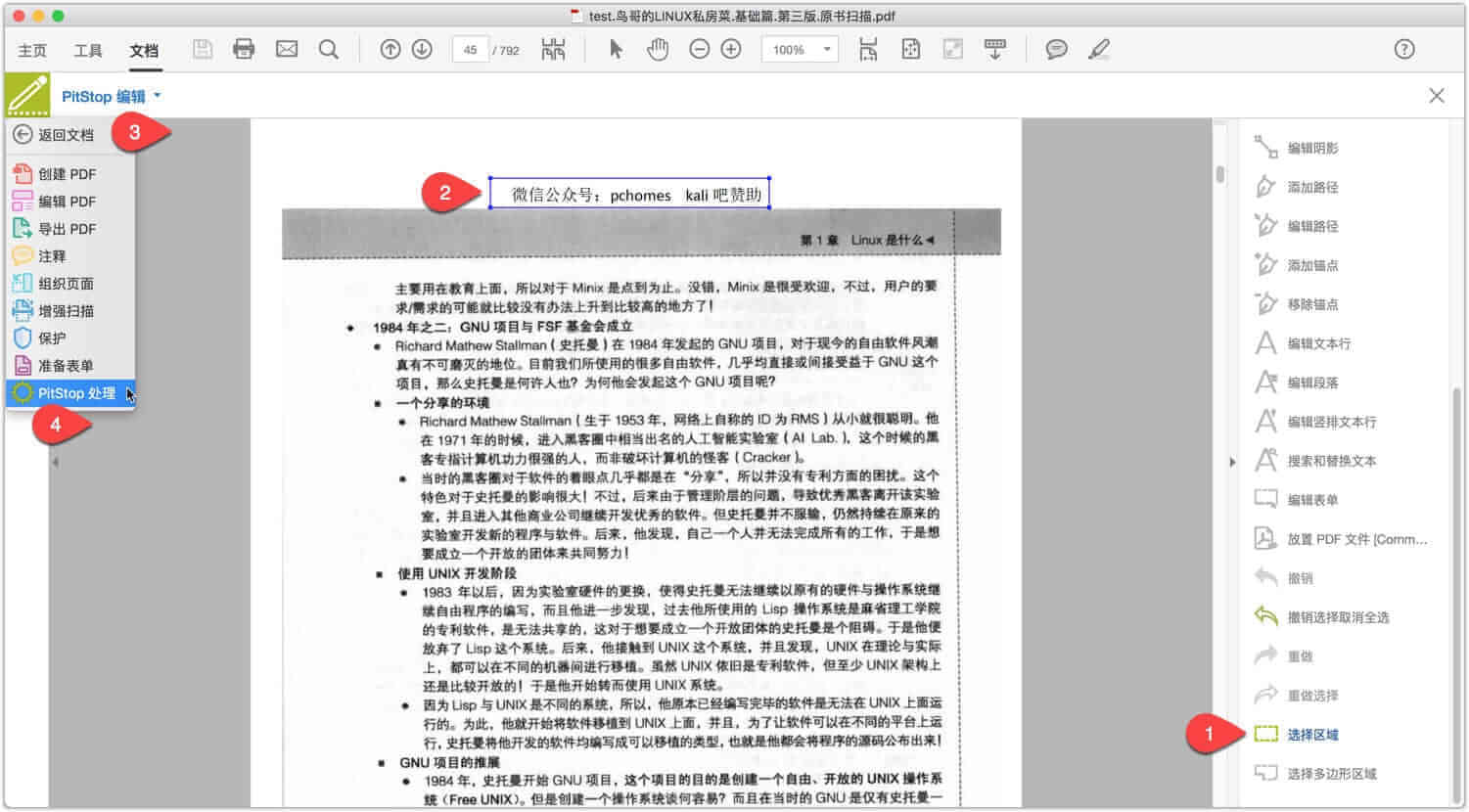The image size is (1469, 812).
Task: Click the 添加路径 tool
Action: (1297, 187)
